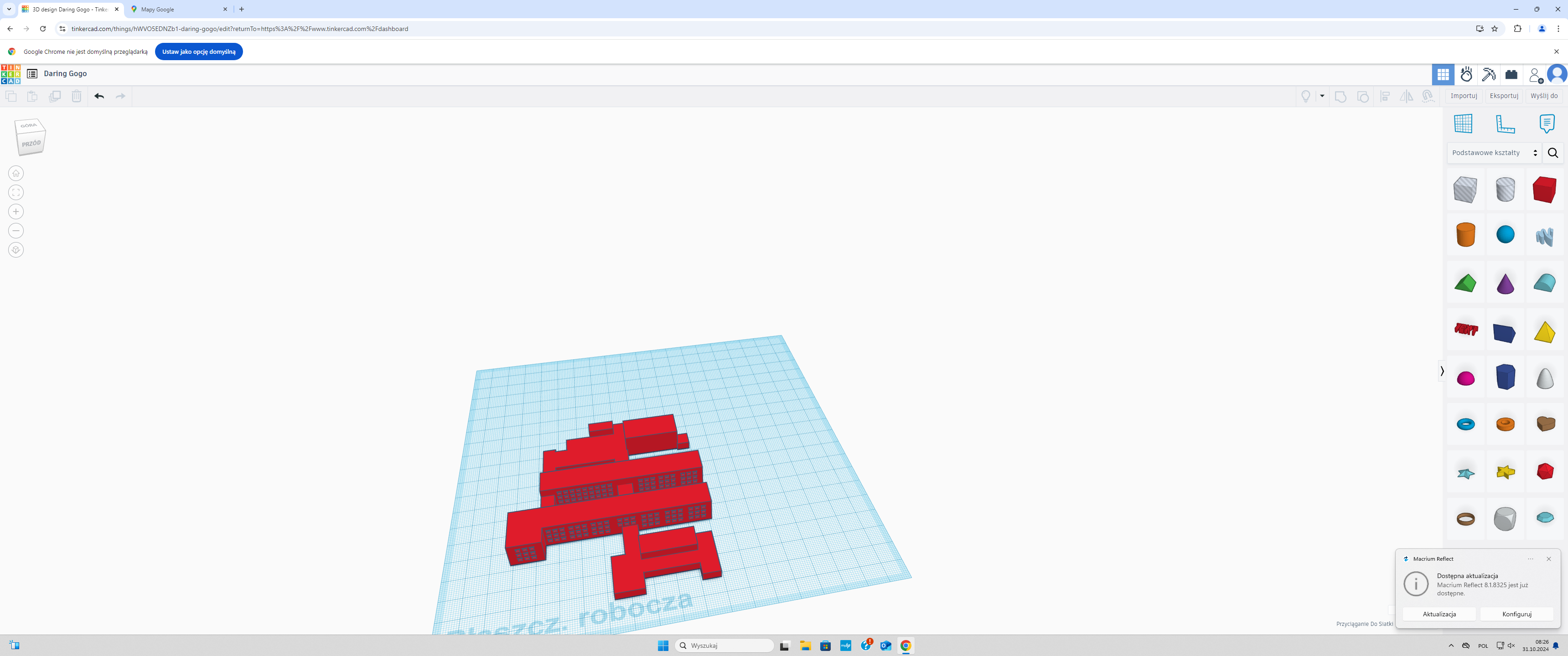Click the shapes search magnifier
Viewport: 1568px width, 656px height.
pos(1553,153)
